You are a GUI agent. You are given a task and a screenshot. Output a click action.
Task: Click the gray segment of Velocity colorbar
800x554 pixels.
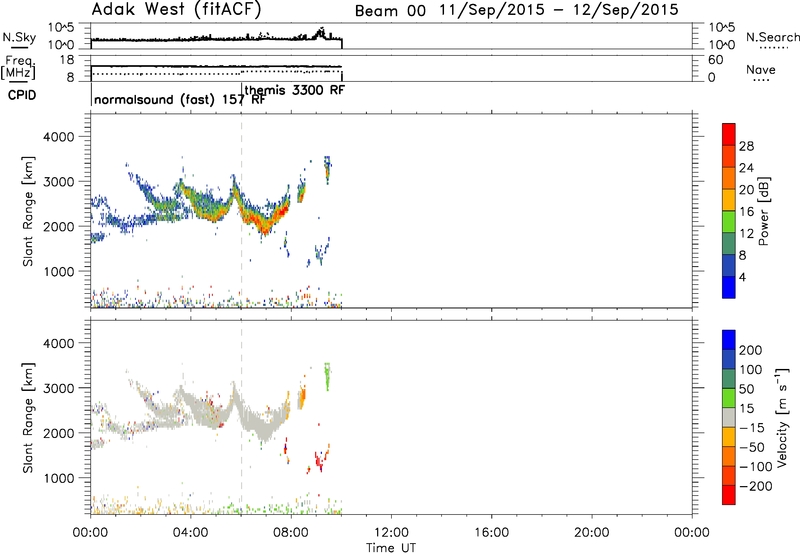point(729,418)
